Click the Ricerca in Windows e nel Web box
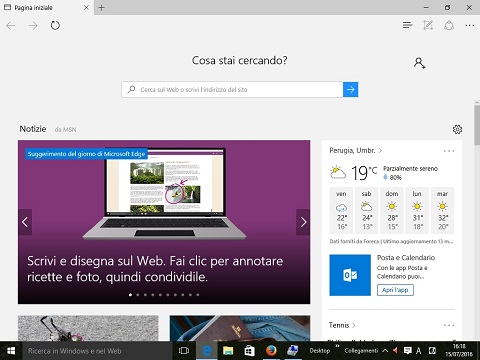 pos(98,351)
